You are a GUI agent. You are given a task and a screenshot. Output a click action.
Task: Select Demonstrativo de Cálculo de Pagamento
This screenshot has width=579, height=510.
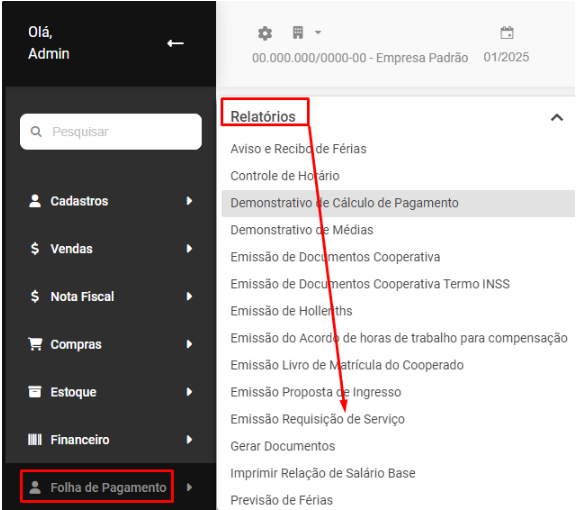[398, 203]
